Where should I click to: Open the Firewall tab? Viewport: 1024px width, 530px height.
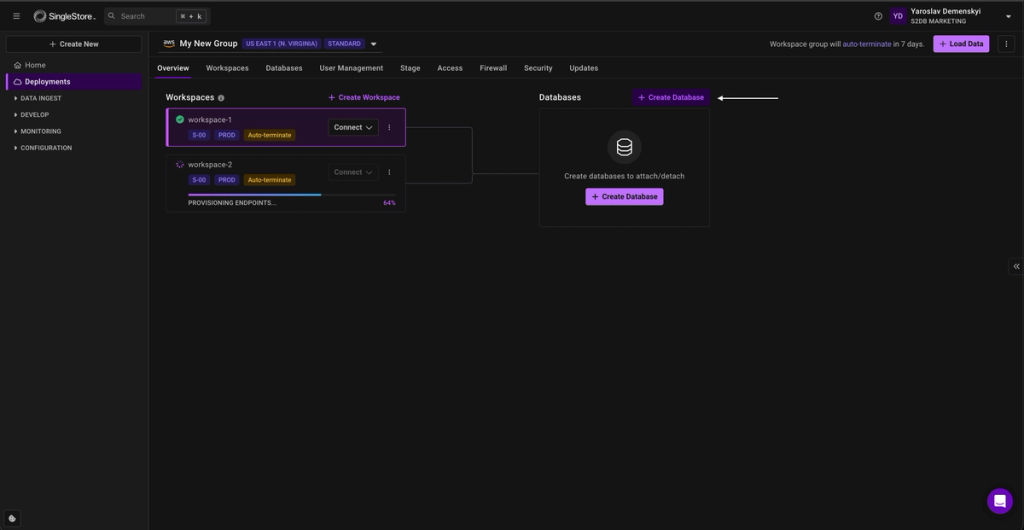click(x=493, y=68)
